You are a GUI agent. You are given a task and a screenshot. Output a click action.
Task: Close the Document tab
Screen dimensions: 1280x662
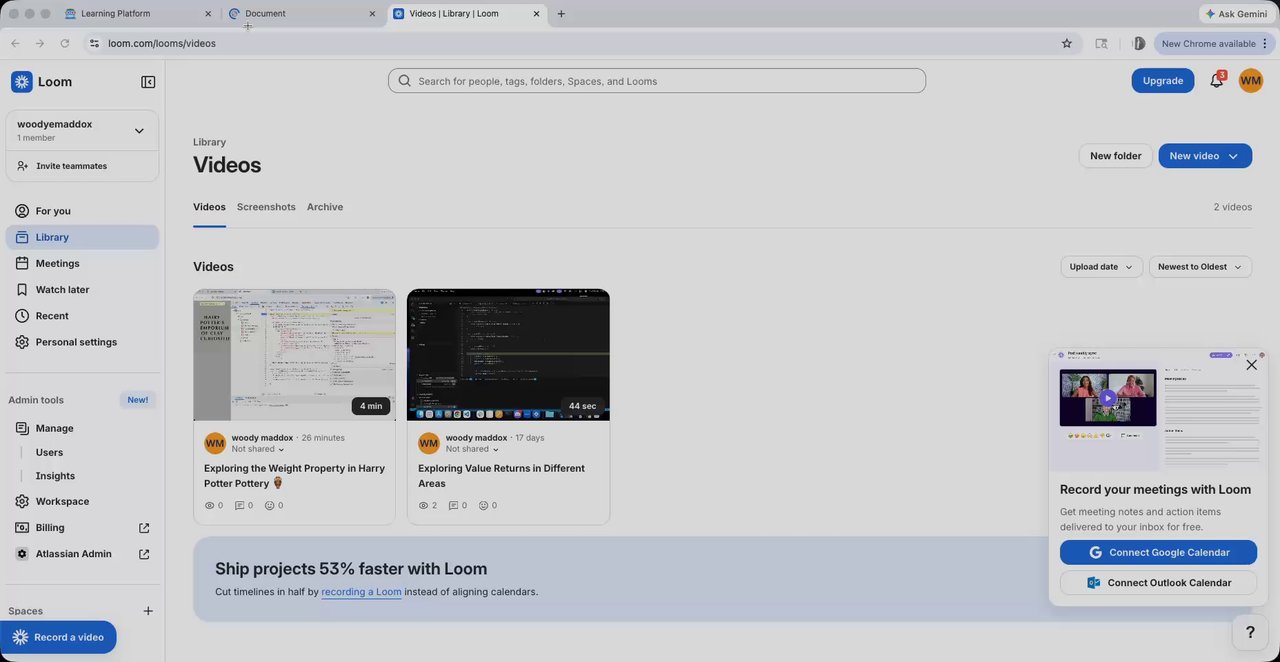pyautogui.click(x=373, y=14)
